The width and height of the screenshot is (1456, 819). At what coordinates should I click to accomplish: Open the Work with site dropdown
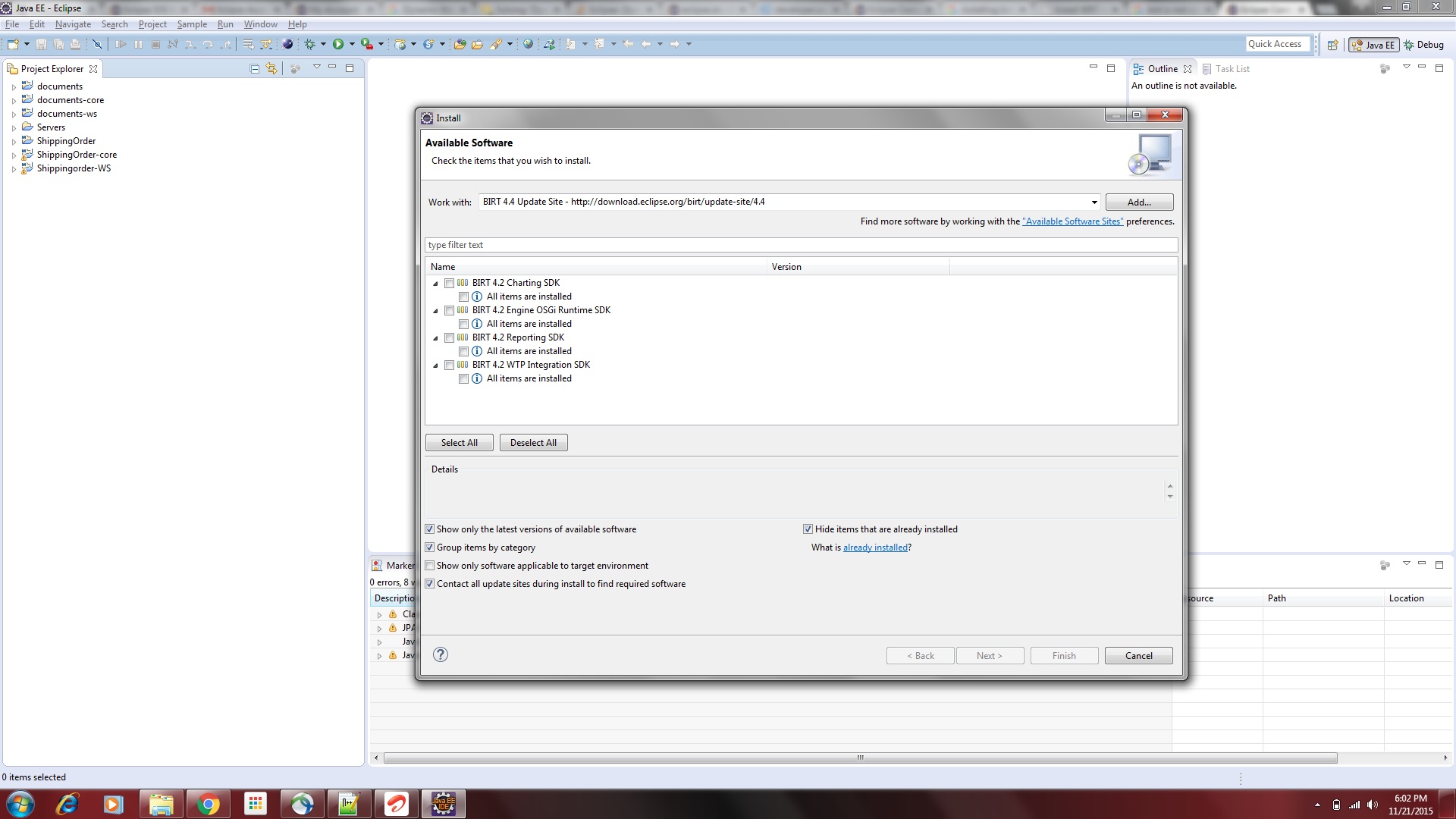click(1094, 202)
